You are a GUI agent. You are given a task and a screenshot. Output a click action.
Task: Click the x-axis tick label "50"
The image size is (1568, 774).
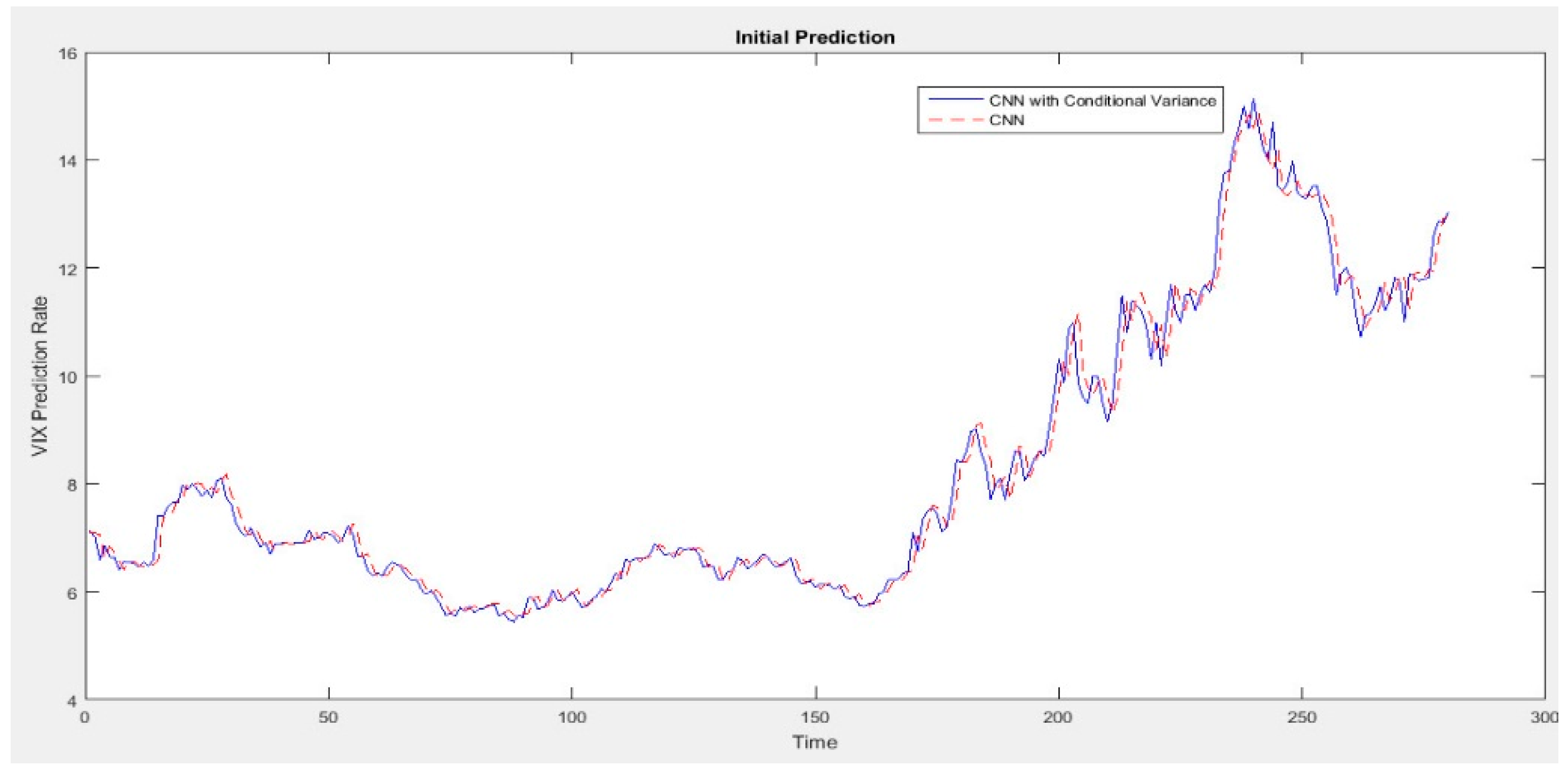click(x=328, y=717)
